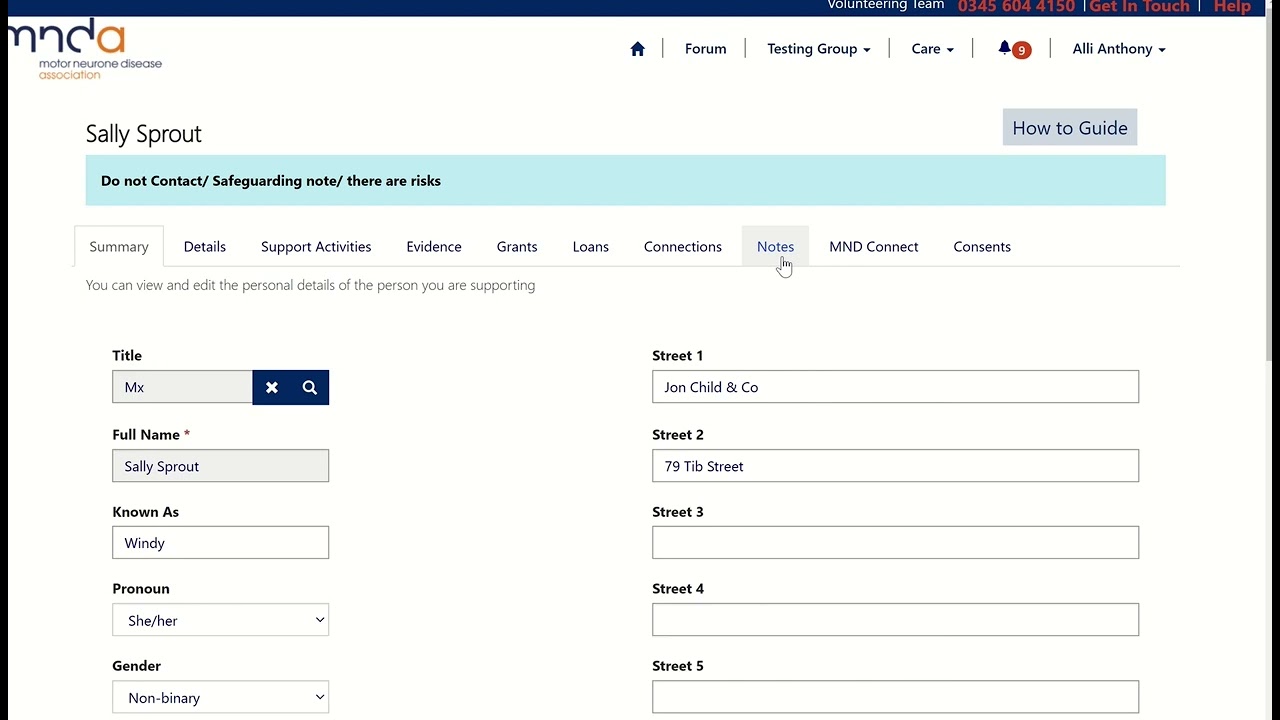Viewport: 1280px width, 720px height.
Task: Expand the Care menu
Action: click(x=932, y=49)
